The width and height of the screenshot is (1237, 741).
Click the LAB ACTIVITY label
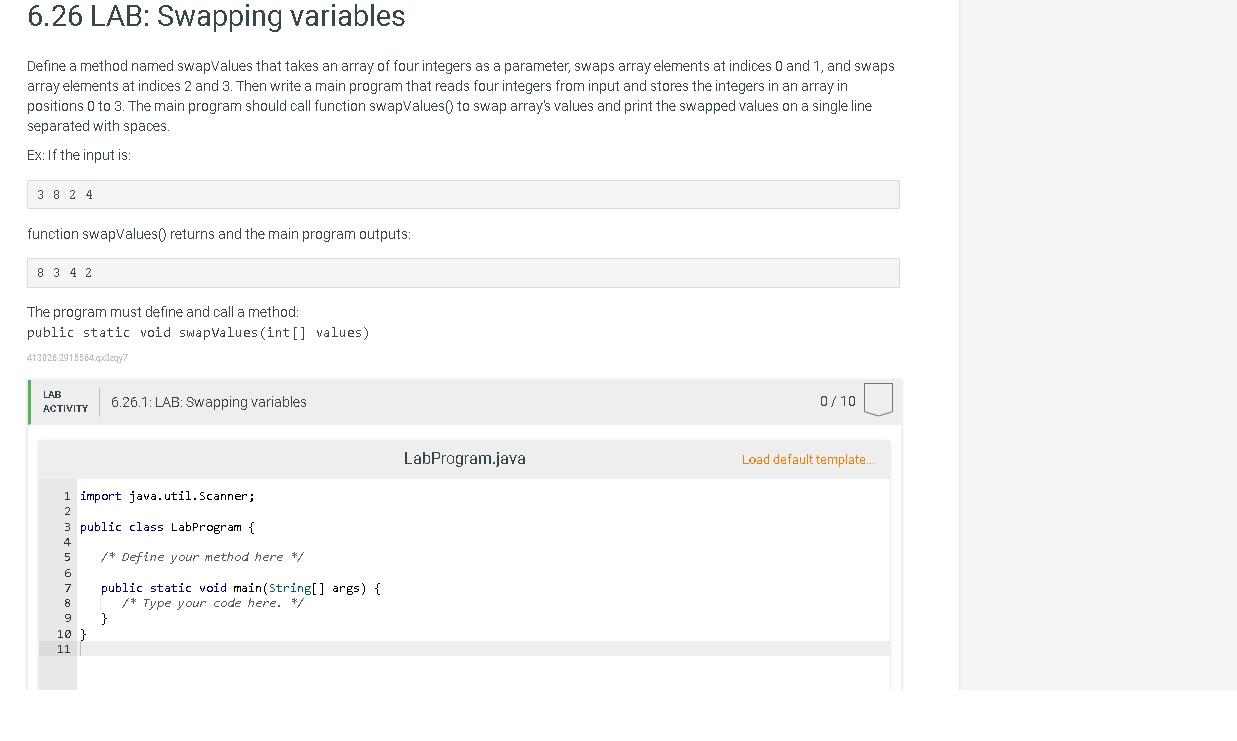click(65, 401)
